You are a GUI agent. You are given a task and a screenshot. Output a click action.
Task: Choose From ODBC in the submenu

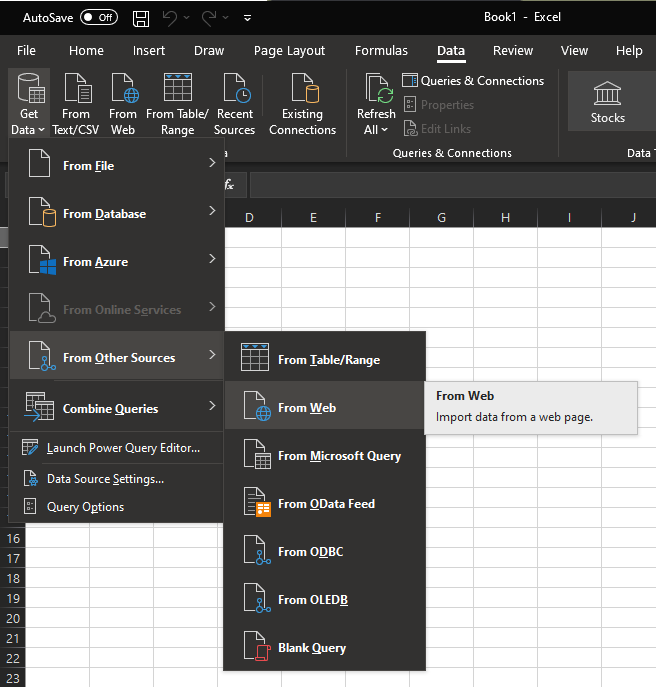325,552
